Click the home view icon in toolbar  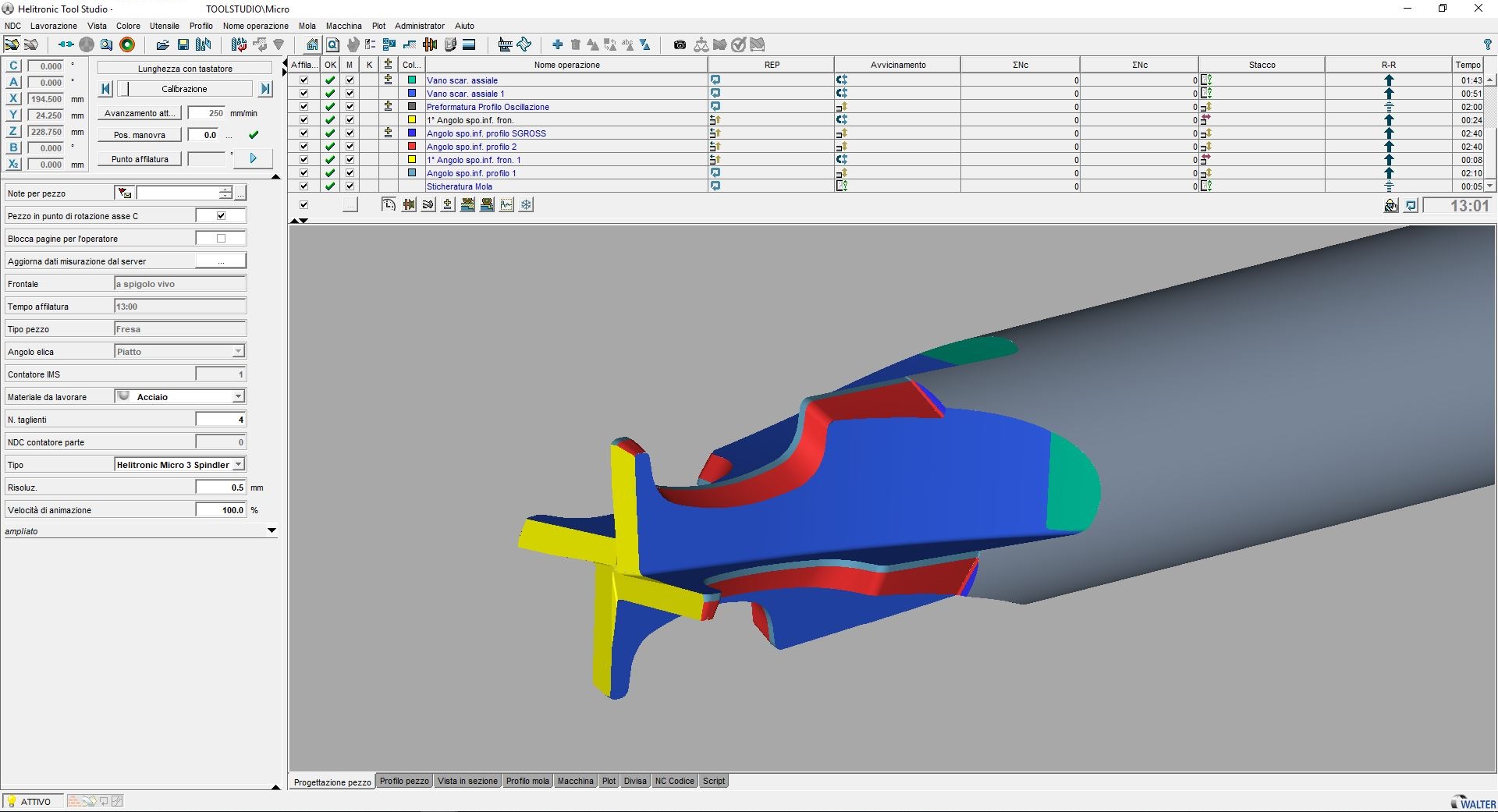point(312,44)
